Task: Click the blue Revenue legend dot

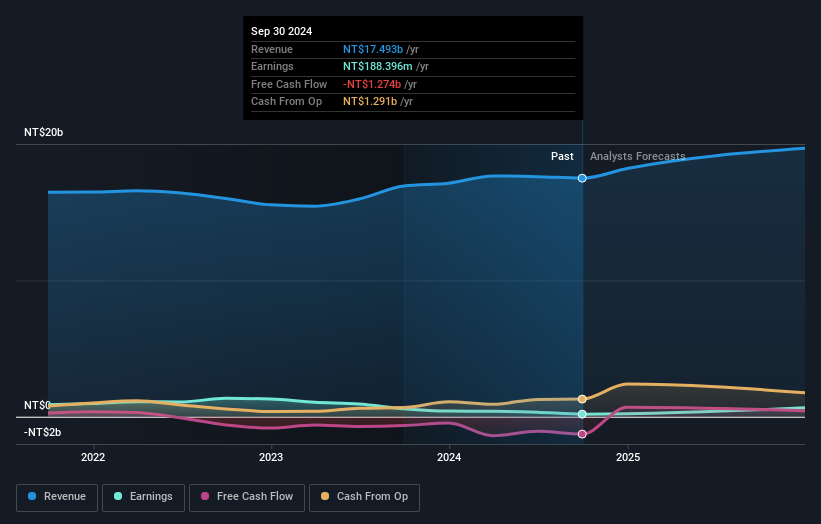Action: (32, 496)
